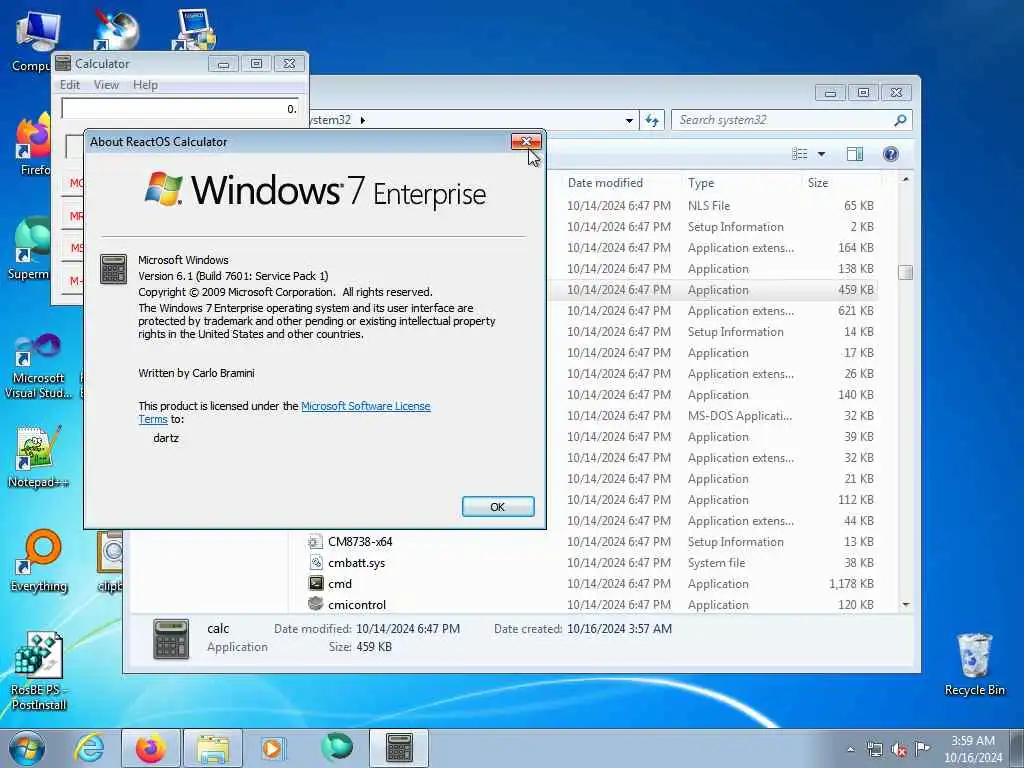
Task: Click the Explorer scroll down arrow
Action: pyautogui.click(x=905, y=605)
